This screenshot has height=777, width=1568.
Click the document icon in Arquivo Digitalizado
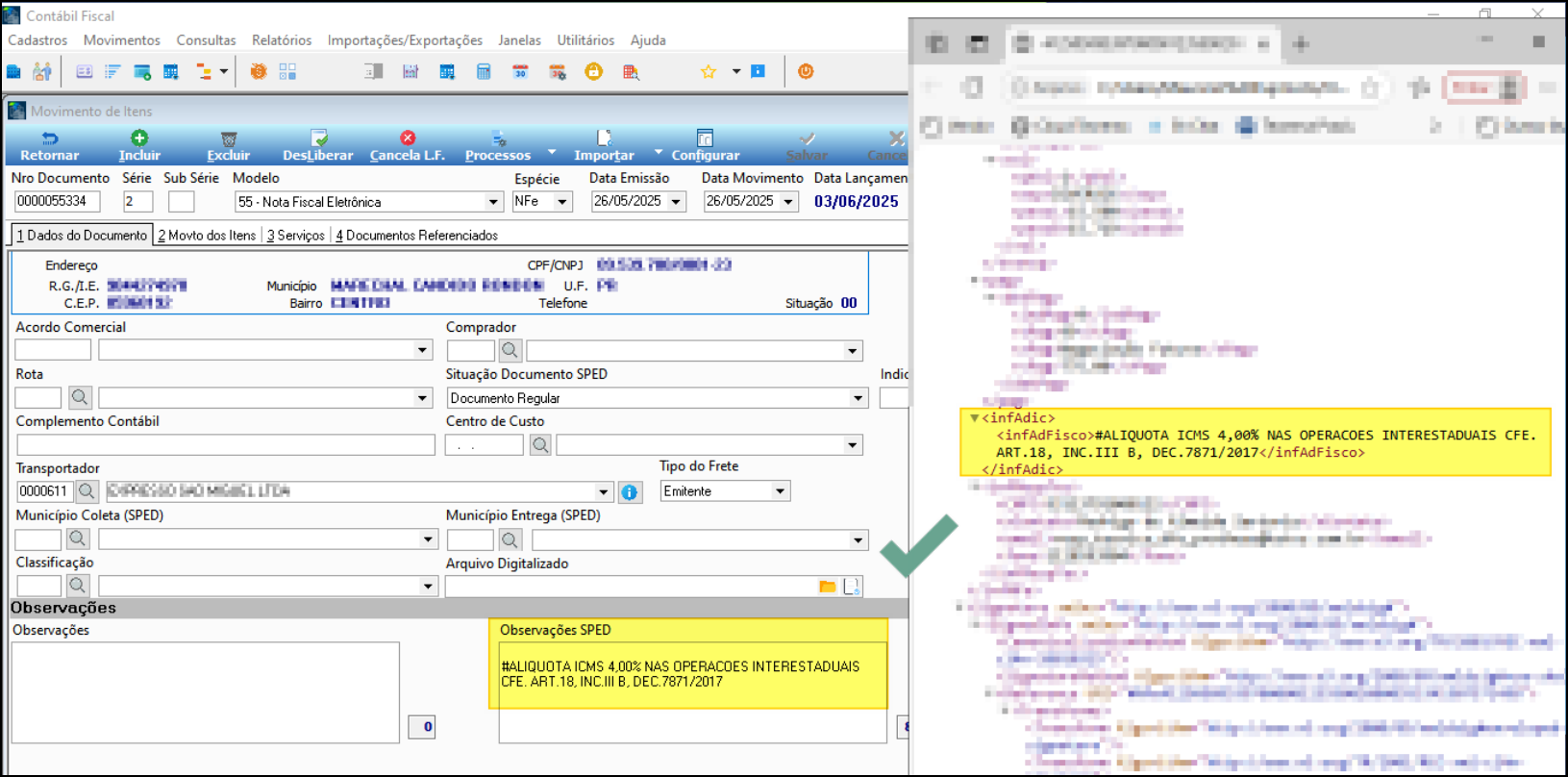(851, 586)
